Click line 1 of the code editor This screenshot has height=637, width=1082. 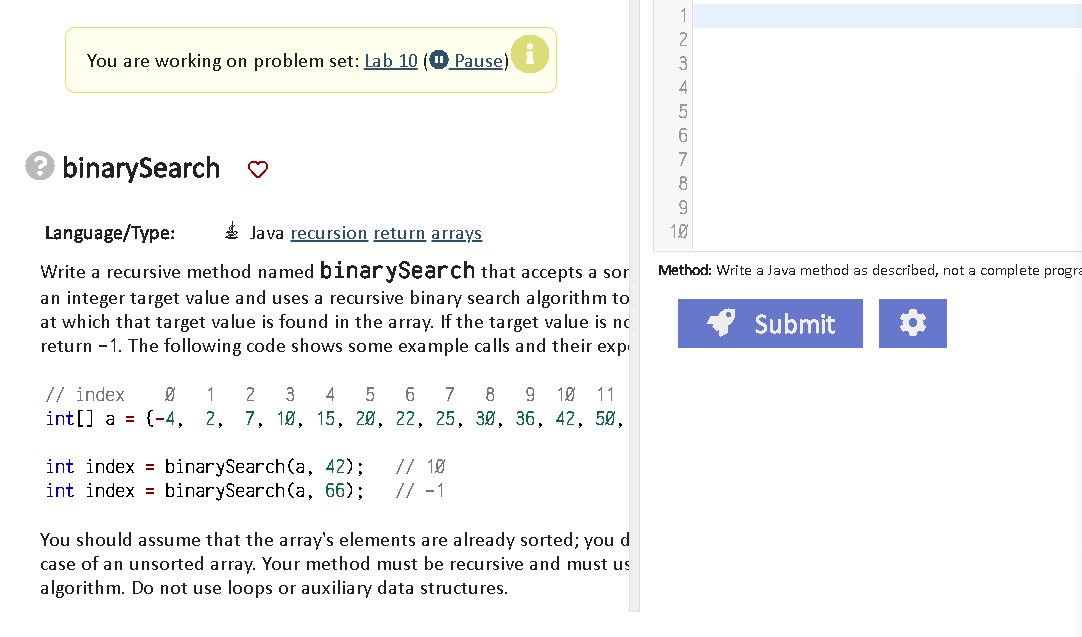click(880, 15)
